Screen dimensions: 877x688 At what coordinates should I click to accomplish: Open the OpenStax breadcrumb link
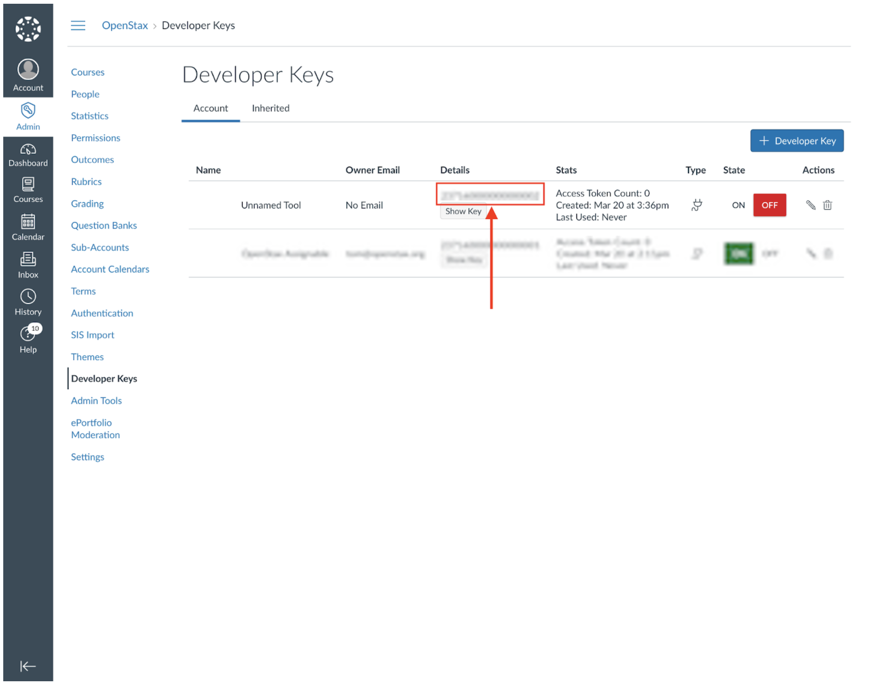[x=124, y=25]
